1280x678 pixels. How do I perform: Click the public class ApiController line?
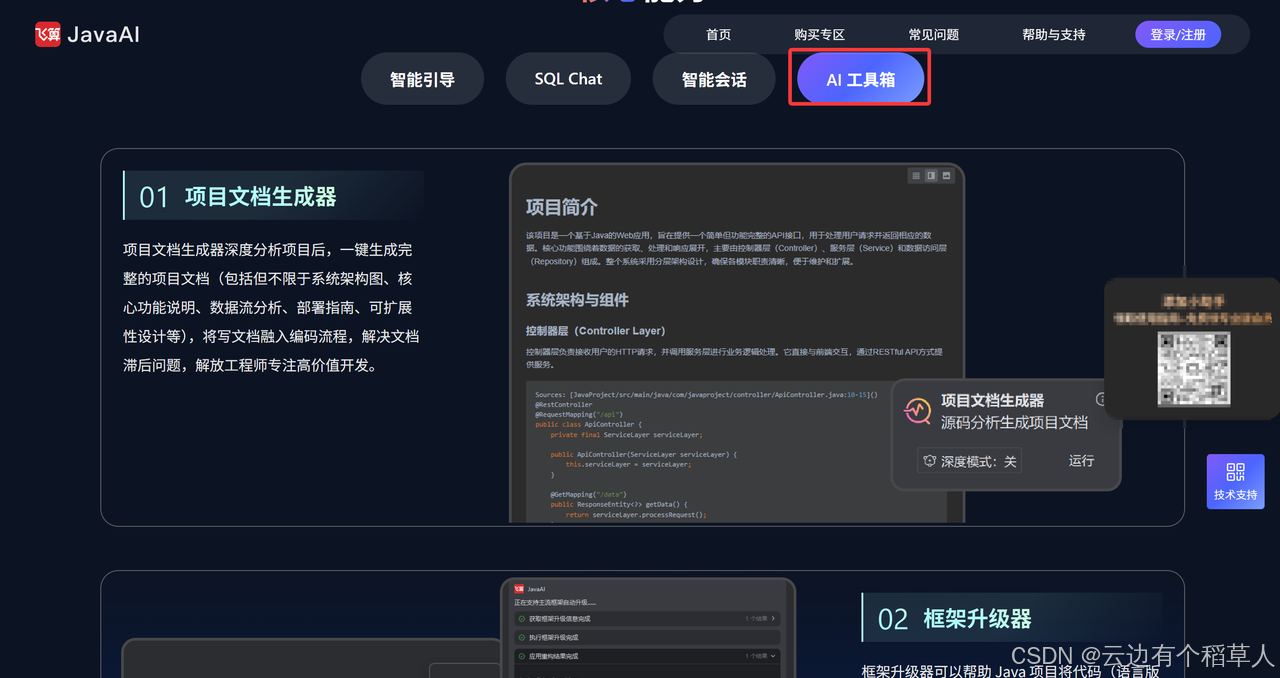pos(590,425)
